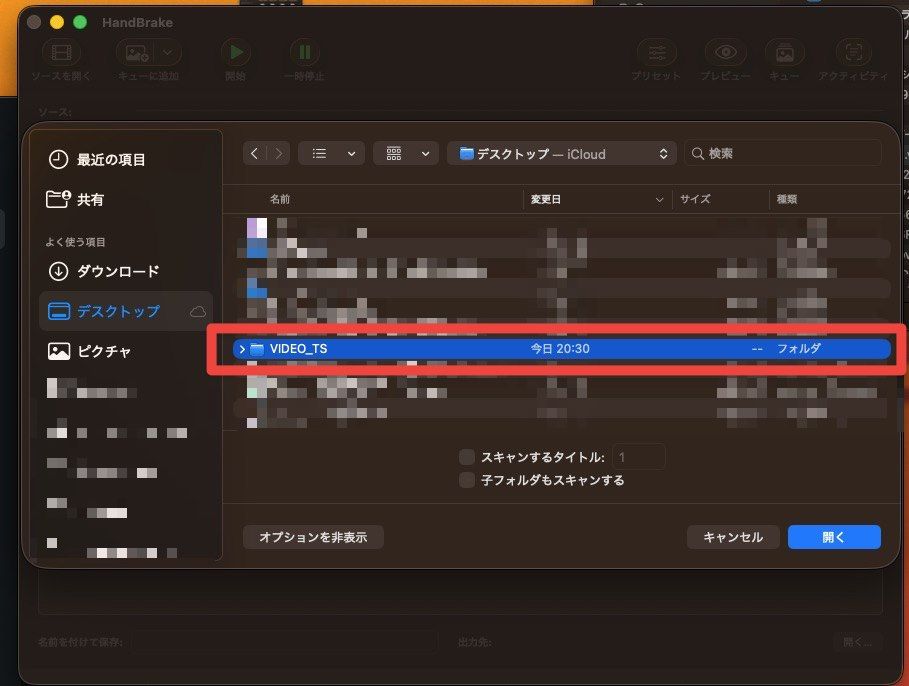The width and height of the screenshot is (909, 686).
Task: Select デスクトップ in the sidebar
Action: pyautogui.click(x=126, y=311)
